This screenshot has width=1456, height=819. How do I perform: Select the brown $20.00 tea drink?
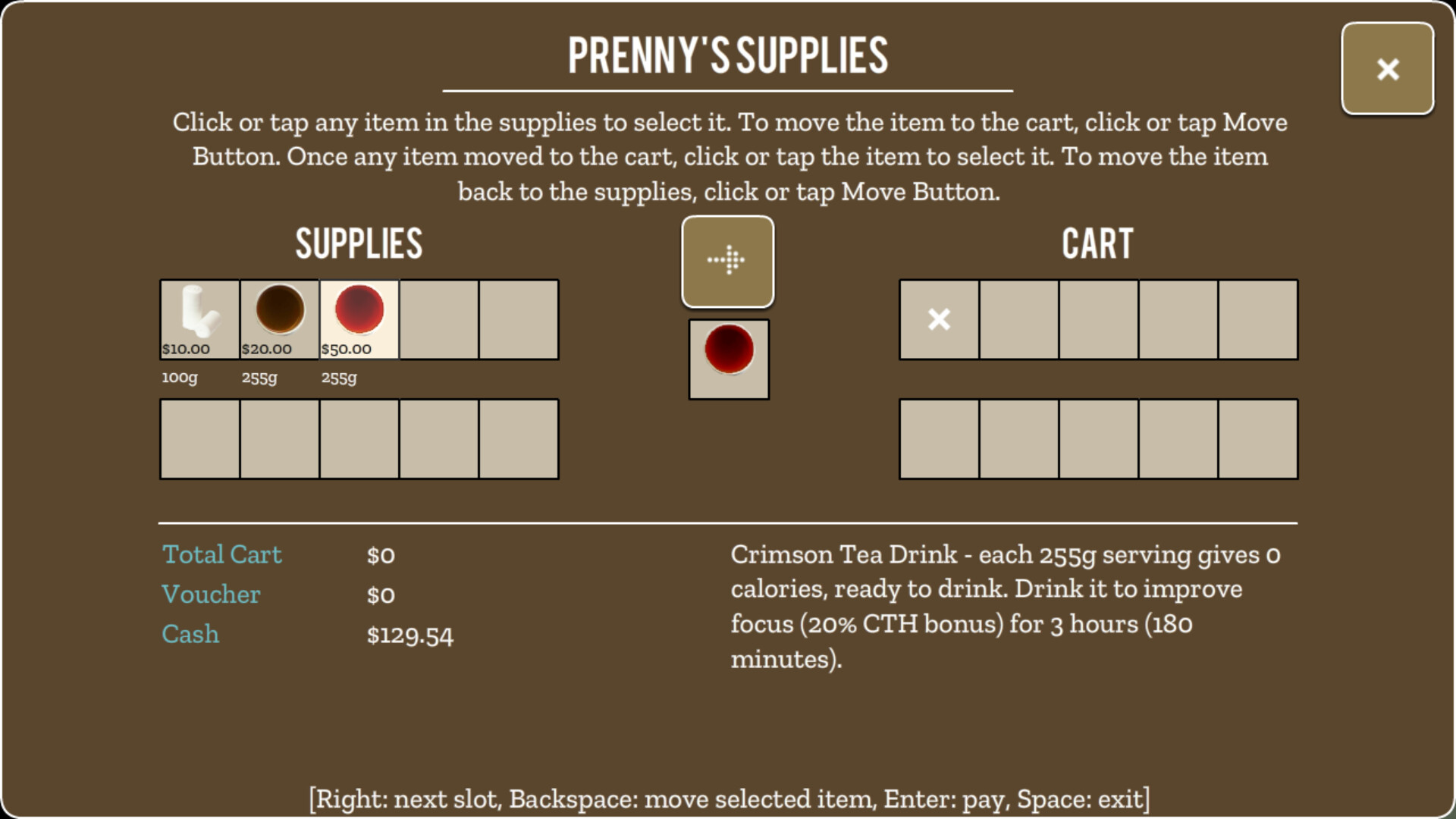click(x=280, y=319)
